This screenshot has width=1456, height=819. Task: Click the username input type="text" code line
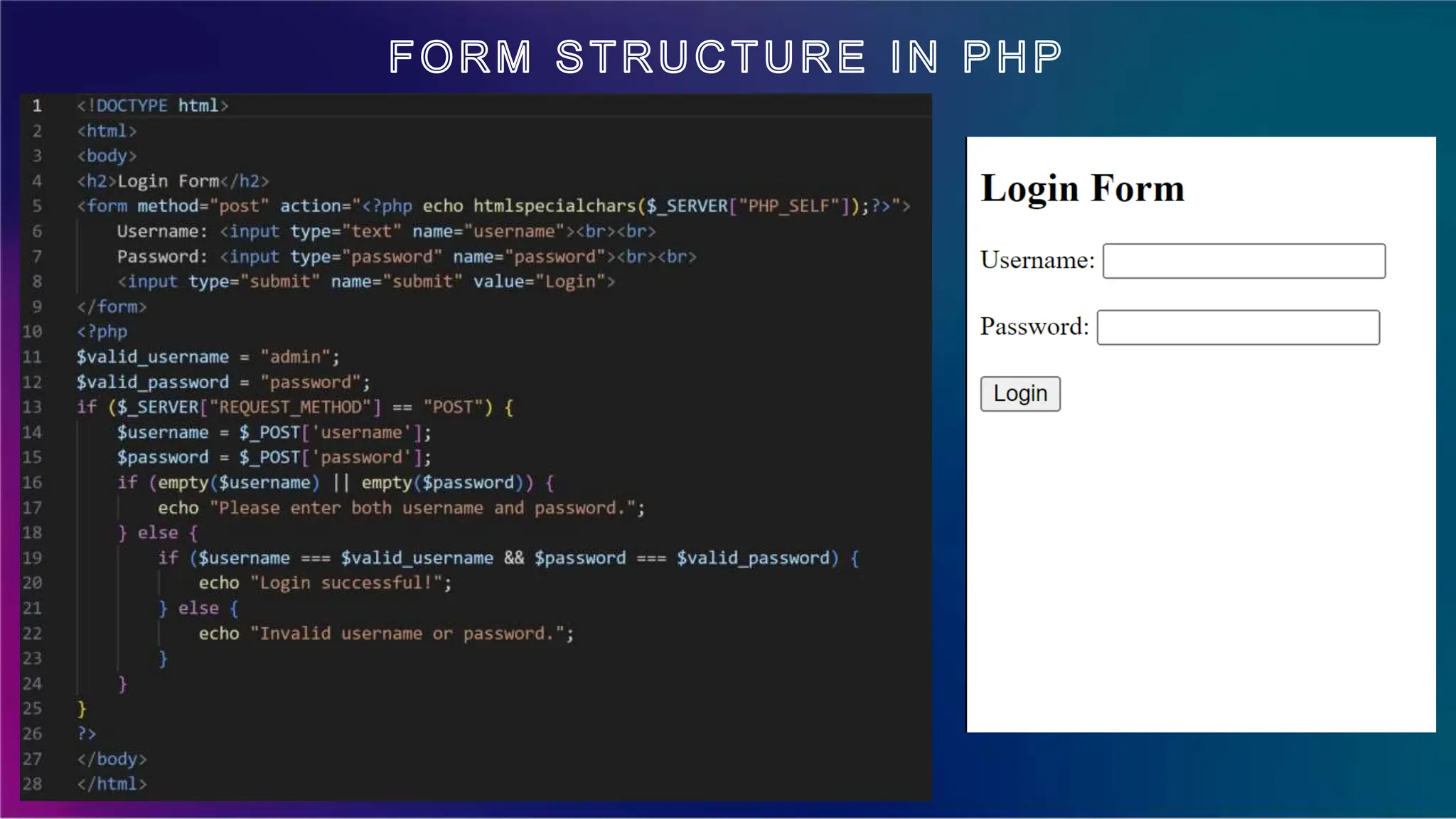(387, 232)
